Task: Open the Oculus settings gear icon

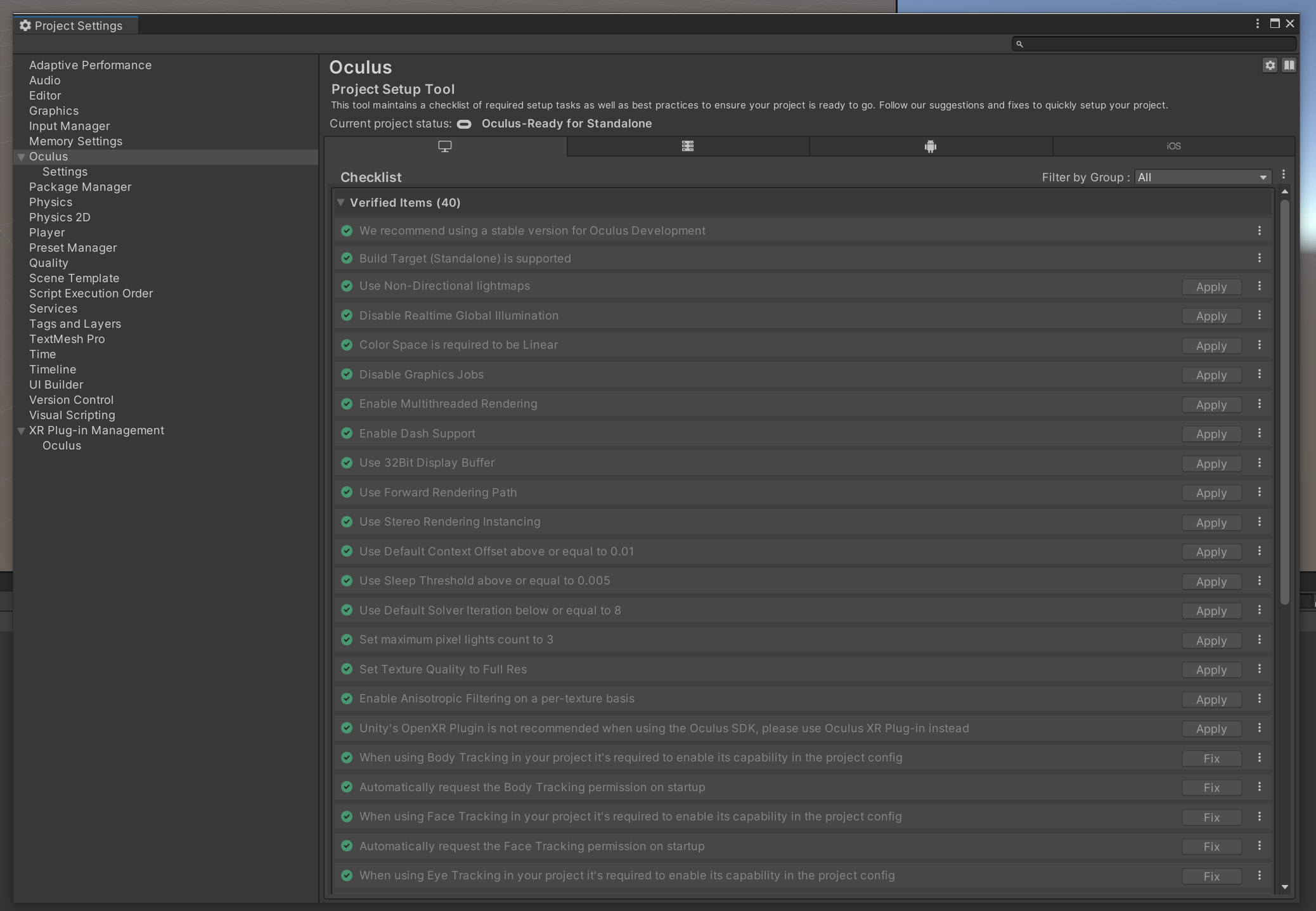Action: point(1270,65)
